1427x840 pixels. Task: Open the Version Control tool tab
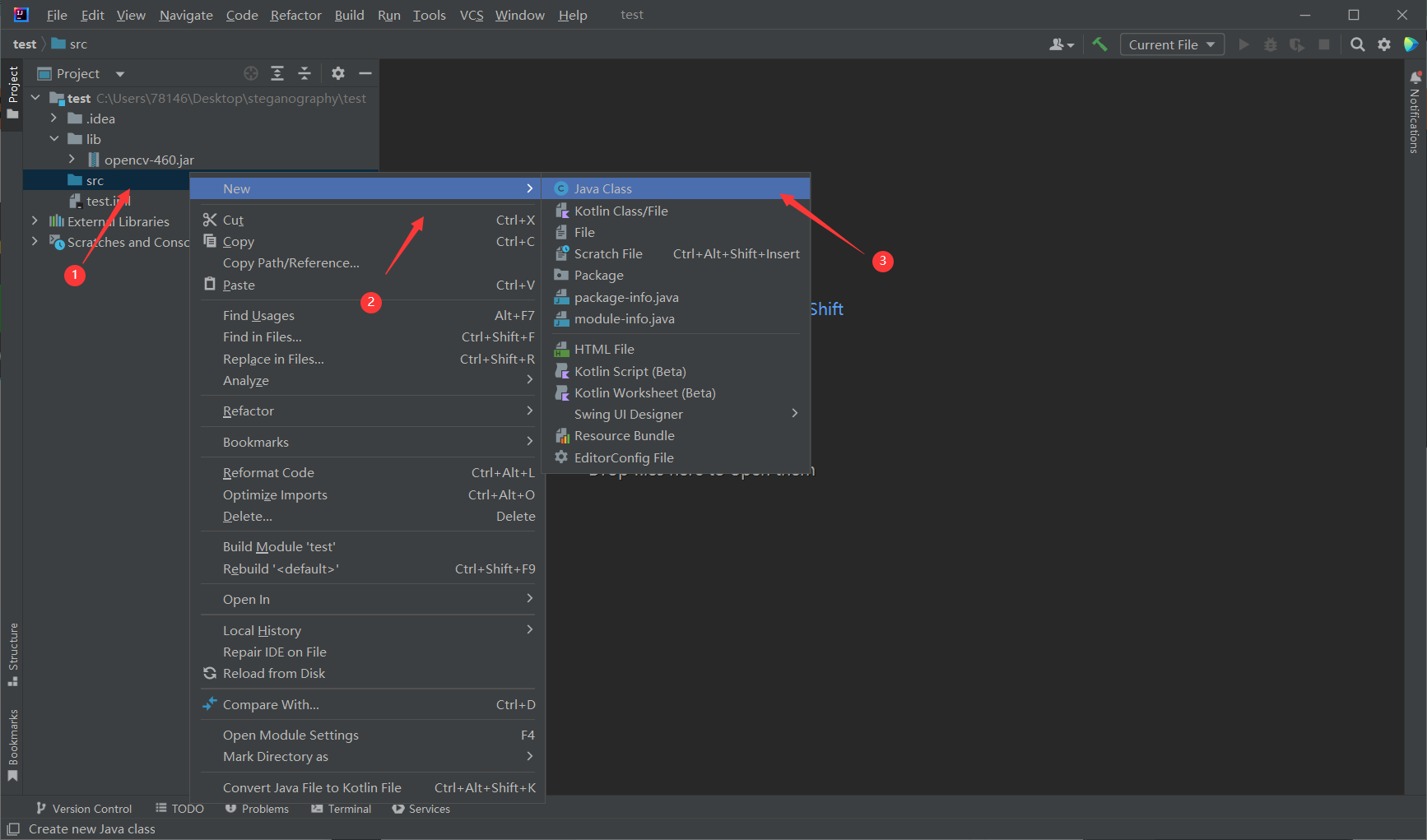click(83, 809)
